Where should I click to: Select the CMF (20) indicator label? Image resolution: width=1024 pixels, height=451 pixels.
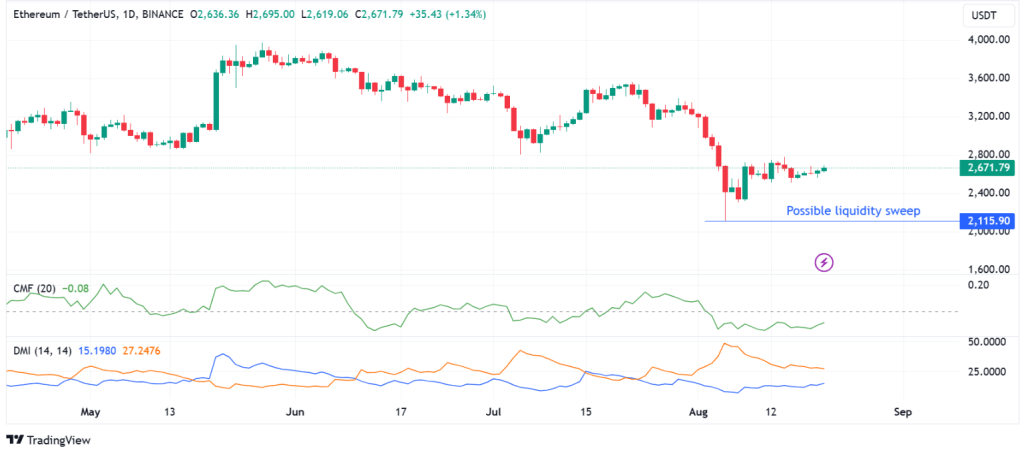34,287
